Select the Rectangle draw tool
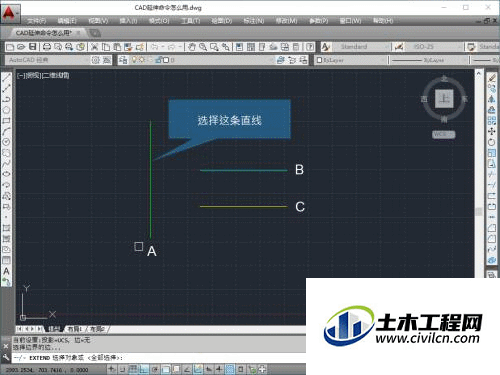The image size is (500, 375). 6,120
